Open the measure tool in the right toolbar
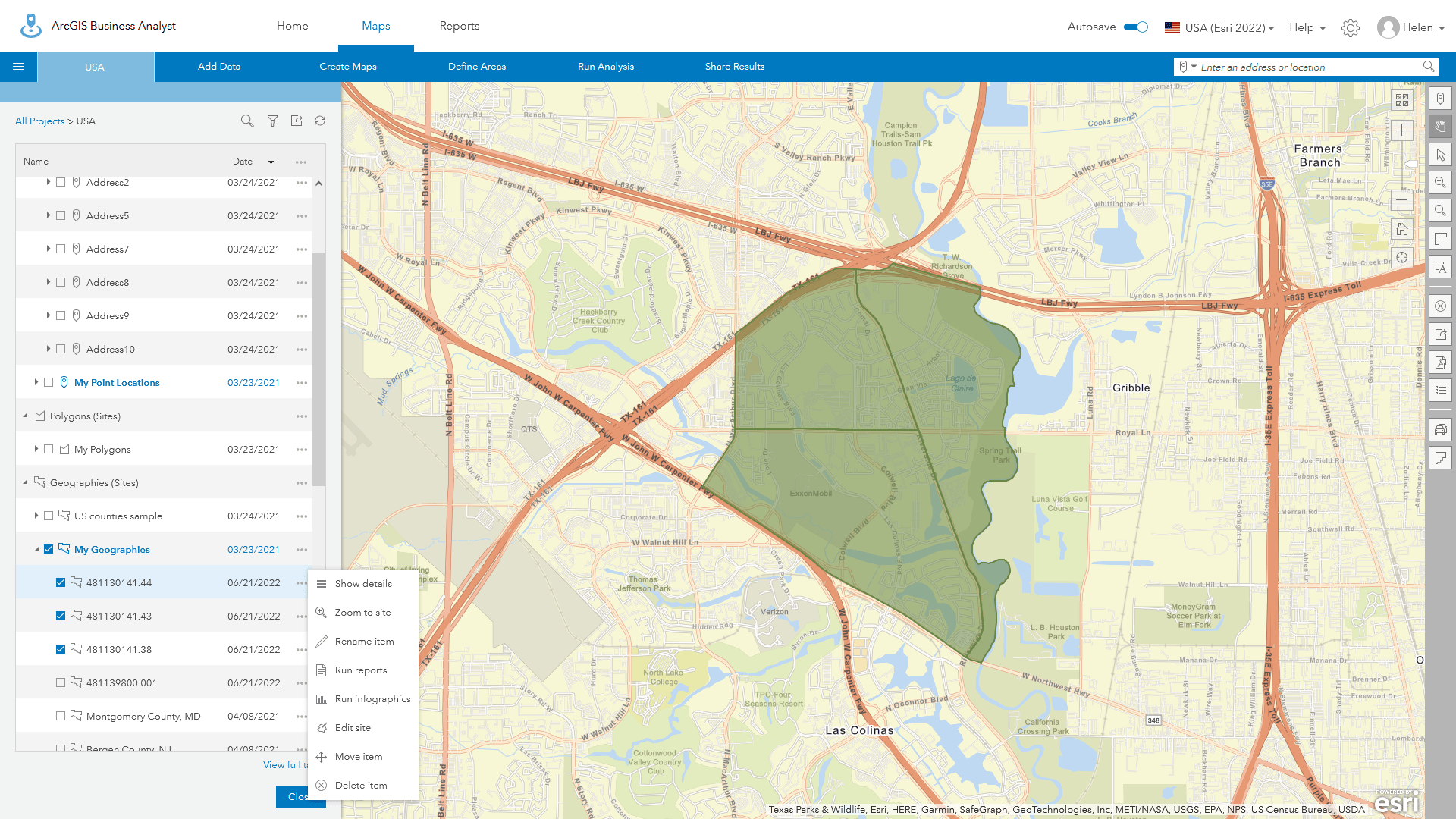 [1440, 239]
